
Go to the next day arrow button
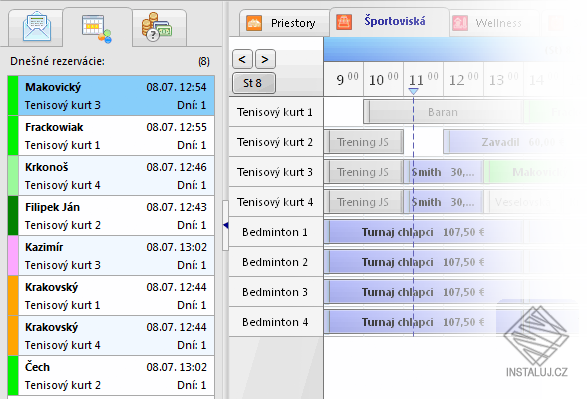tap(265, 59)
